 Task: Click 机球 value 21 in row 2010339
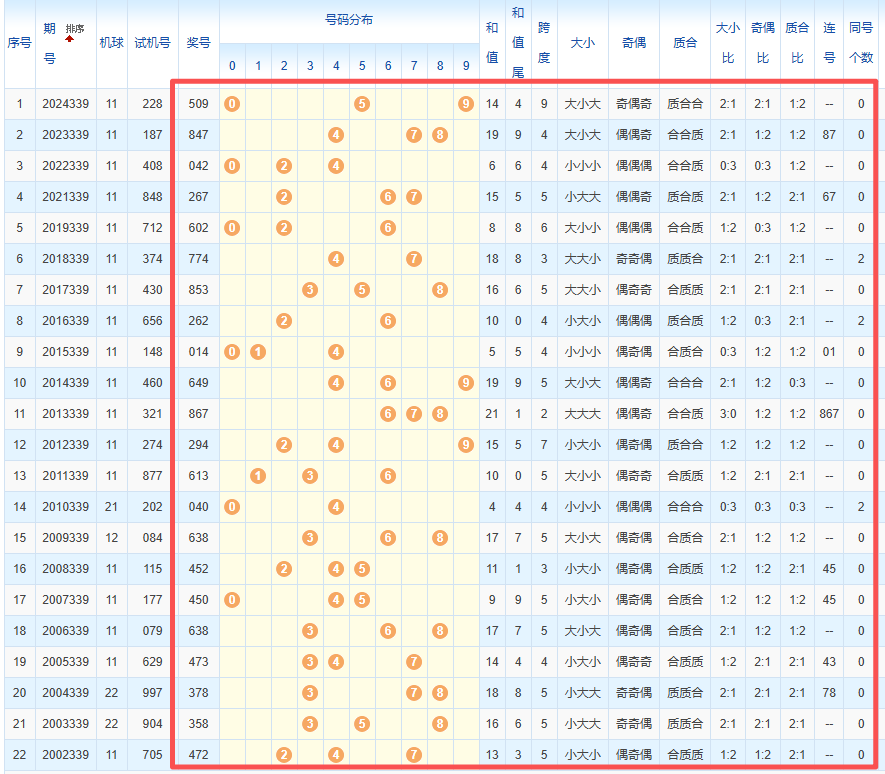[x=112, y=507]
